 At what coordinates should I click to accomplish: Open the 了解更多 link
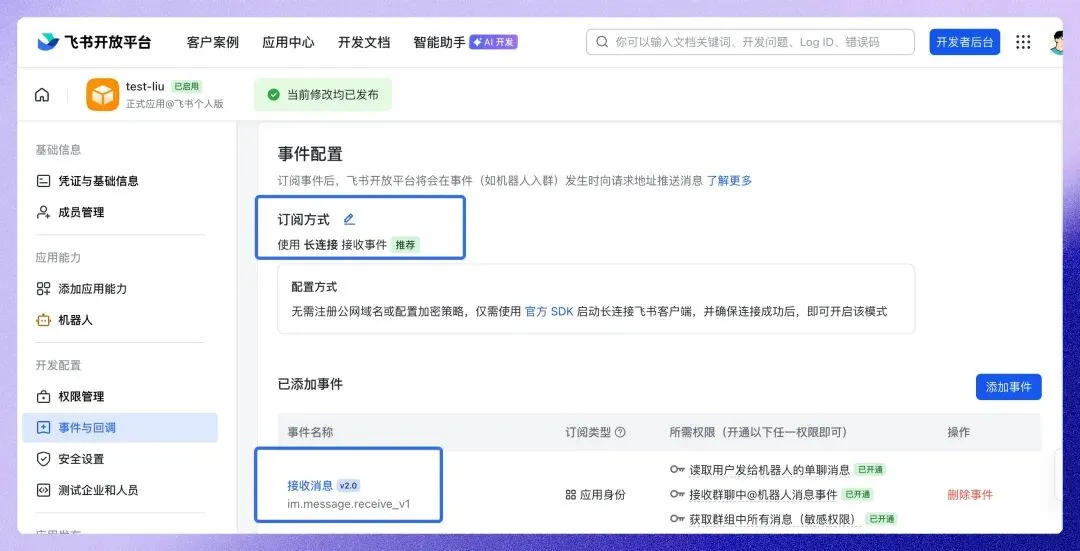point(729,181)
